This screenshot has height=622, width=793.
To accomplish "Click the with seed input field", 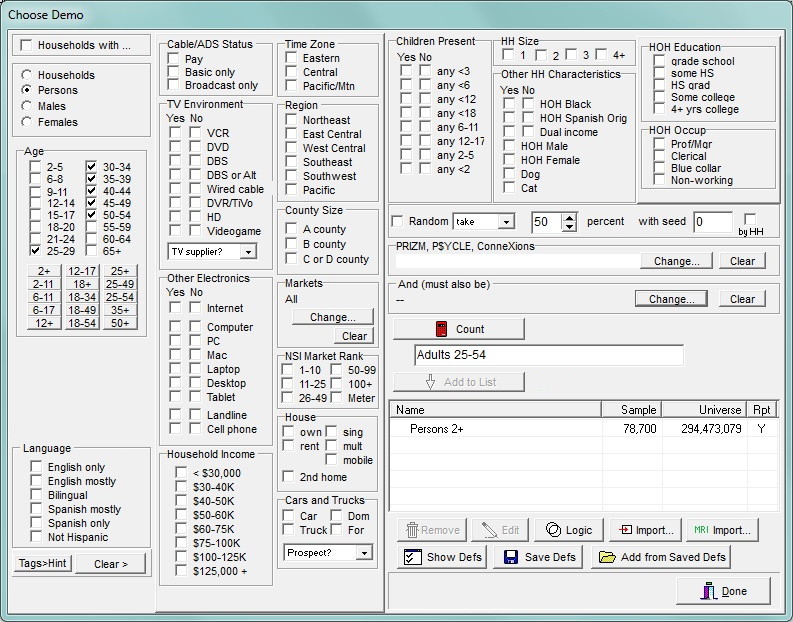I will point(713,221).
